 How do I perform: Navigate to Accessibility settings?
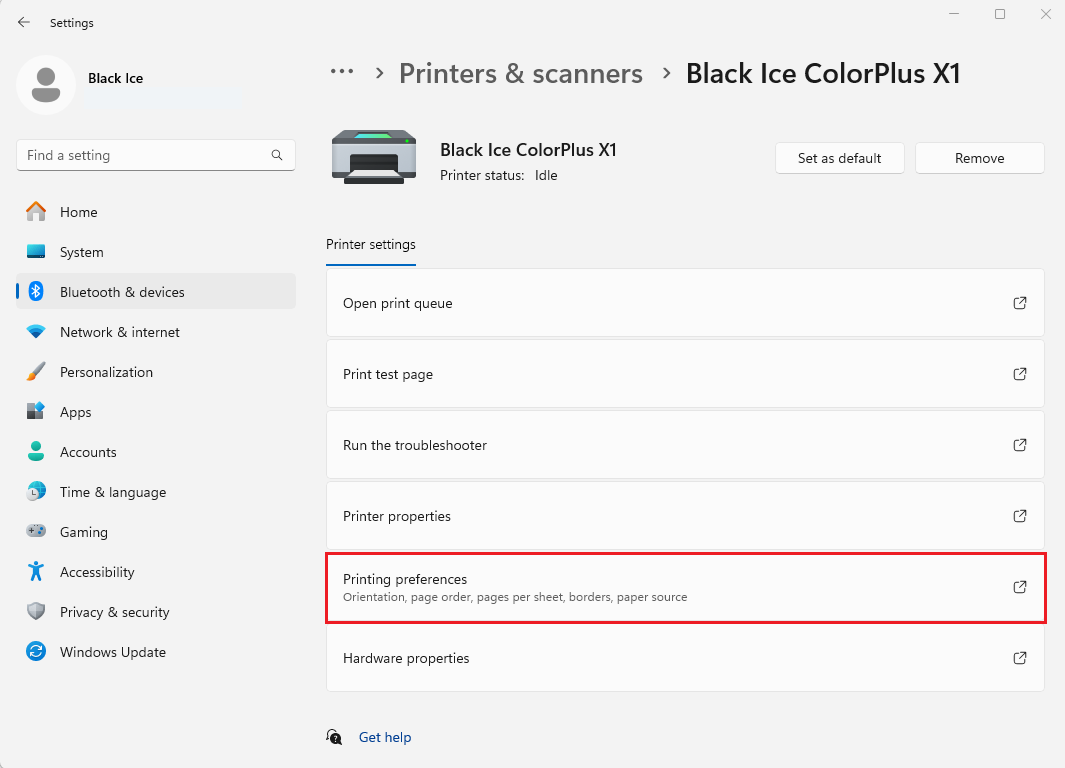96,572
